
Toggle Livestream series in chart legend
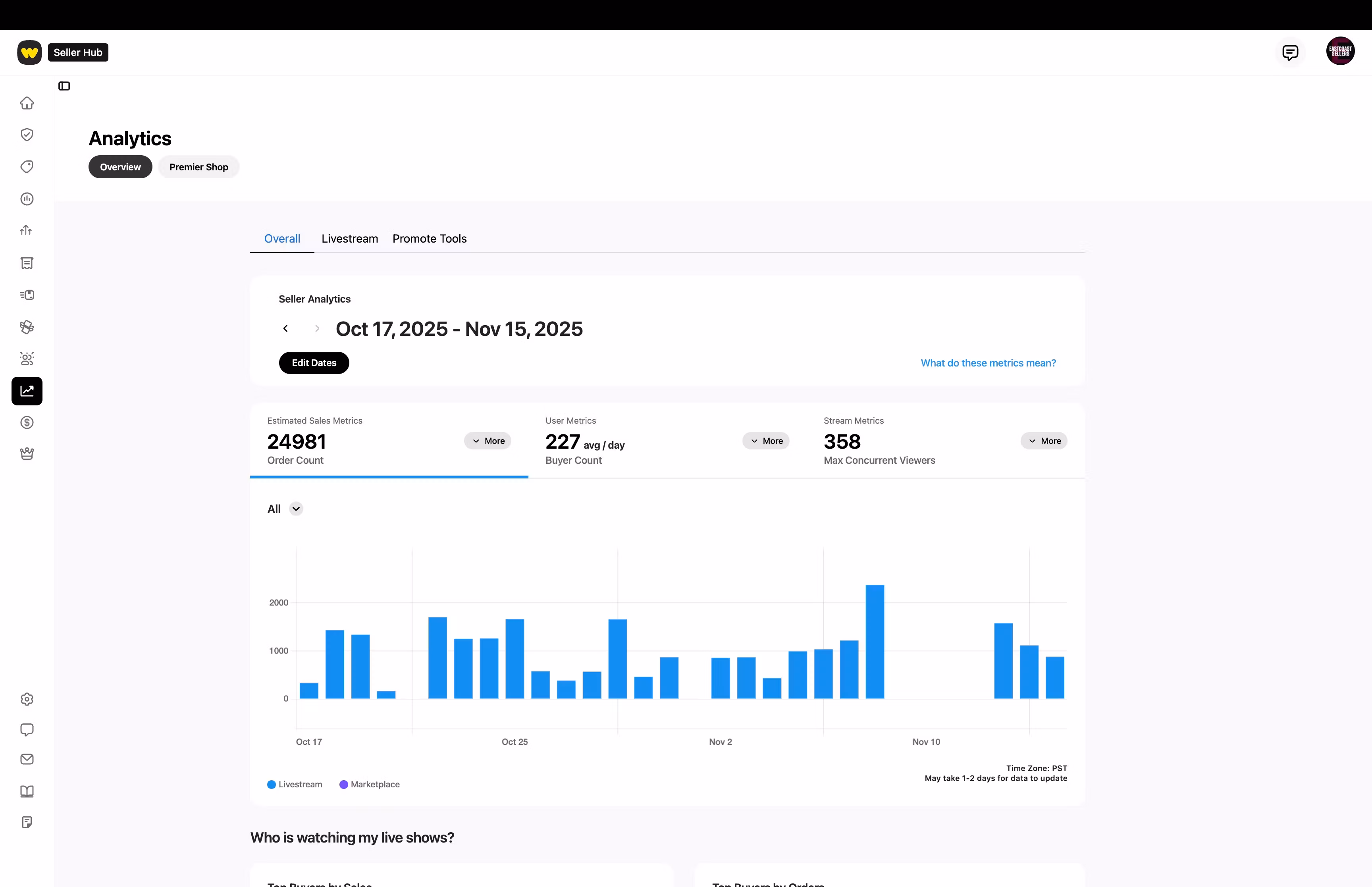[x=295, y=785]
